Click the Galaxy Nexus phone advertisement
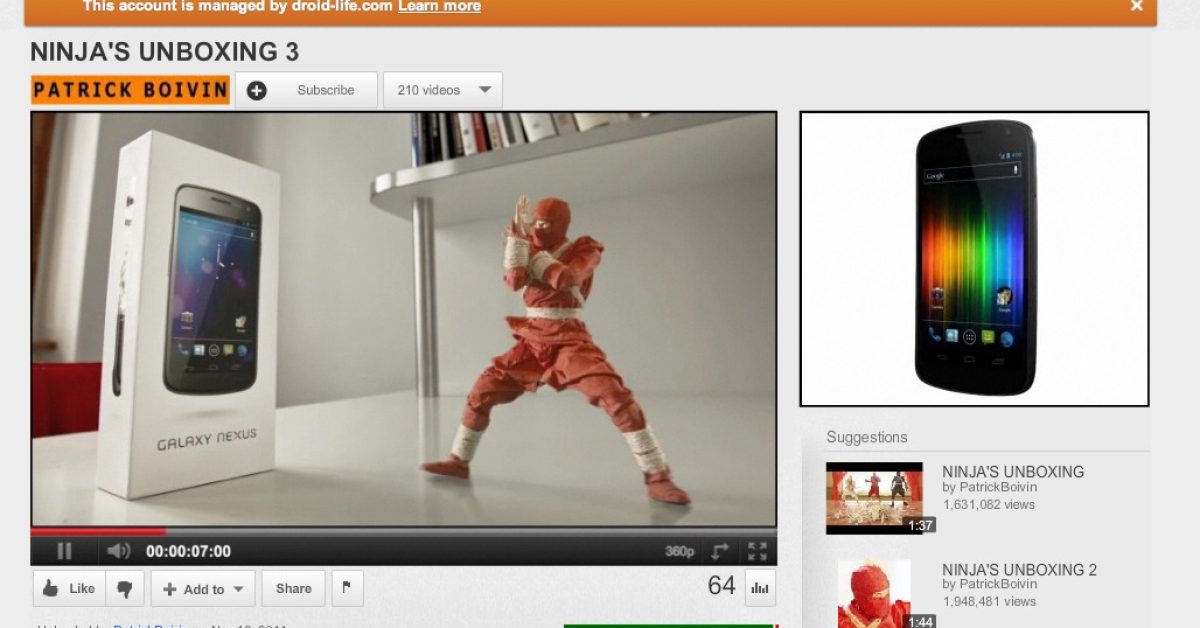Image resolution: width=1200 pixels, height=628 pixels. [974, 259]
